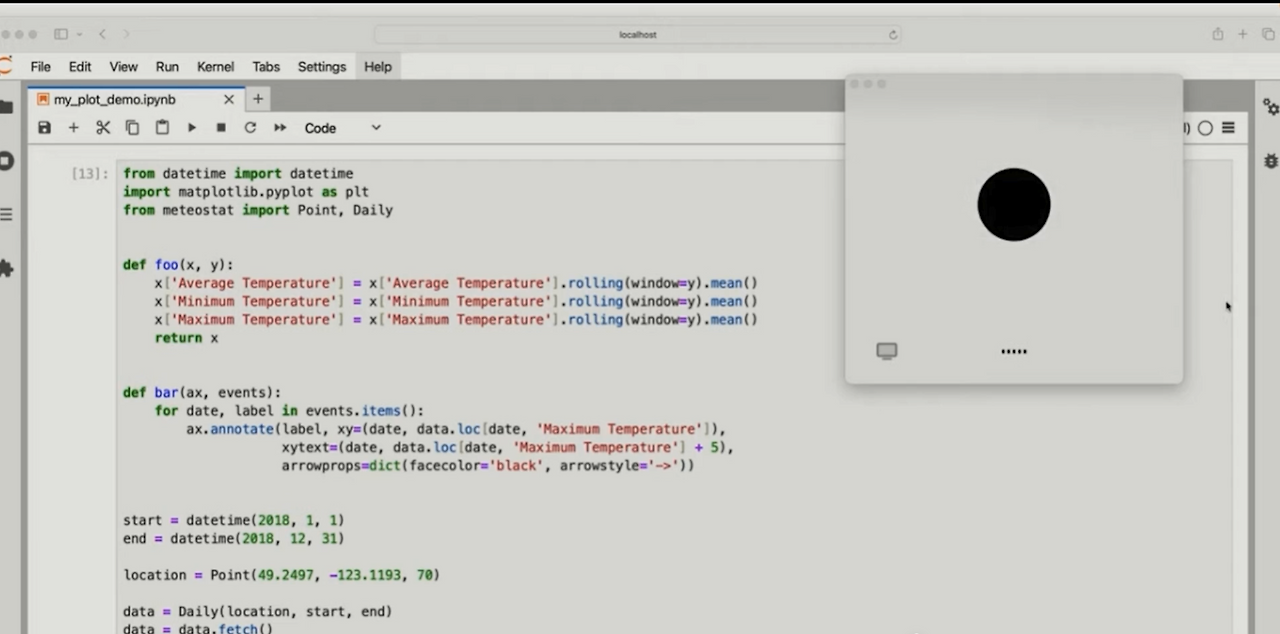Close the my_plot_demo.ipynb tab
Image resolution: width=1280 pixels, height=634 pixels.
point(229,99)
